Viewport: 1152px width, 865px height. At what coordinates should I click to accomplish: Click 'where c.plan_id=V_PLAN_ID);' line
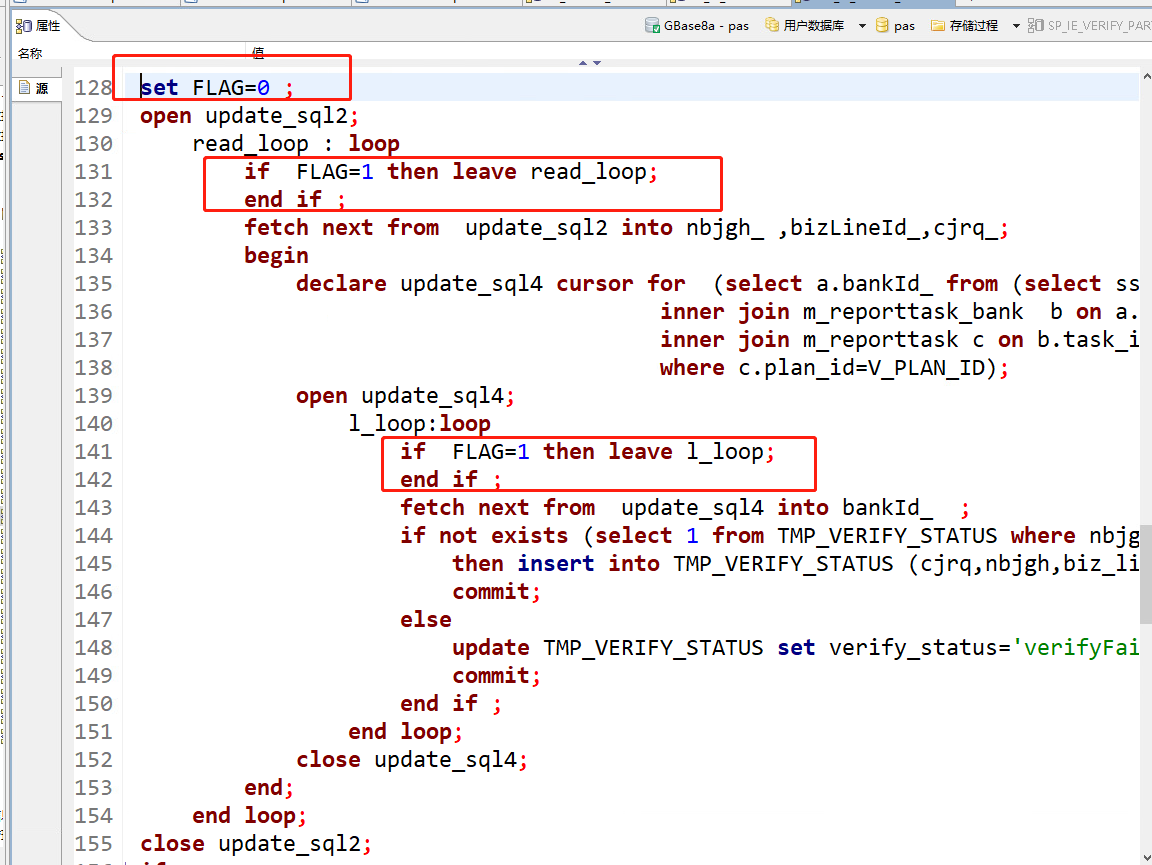coord(834,367)
